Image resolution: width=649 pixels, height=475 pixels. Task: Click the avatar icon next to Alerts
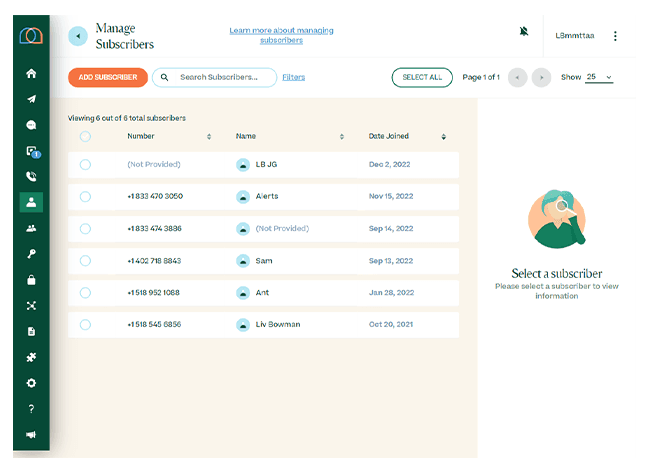pos(243,197)
